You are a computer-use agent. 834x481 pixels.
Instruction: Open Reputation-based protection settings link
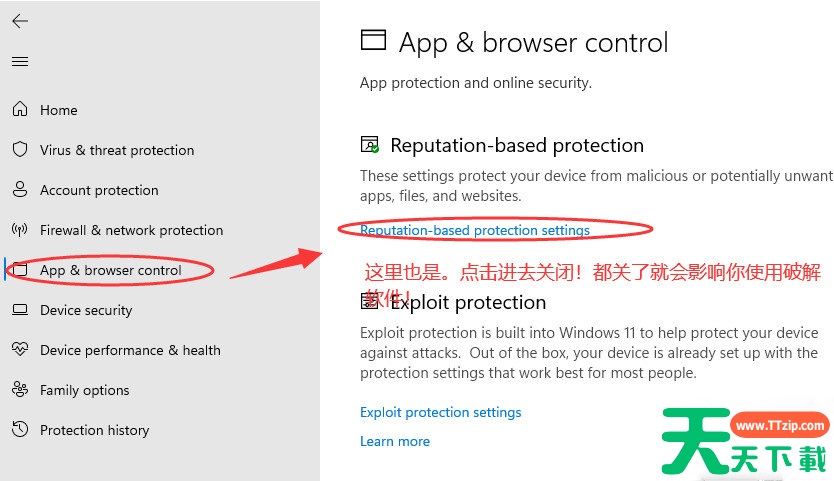475,230
